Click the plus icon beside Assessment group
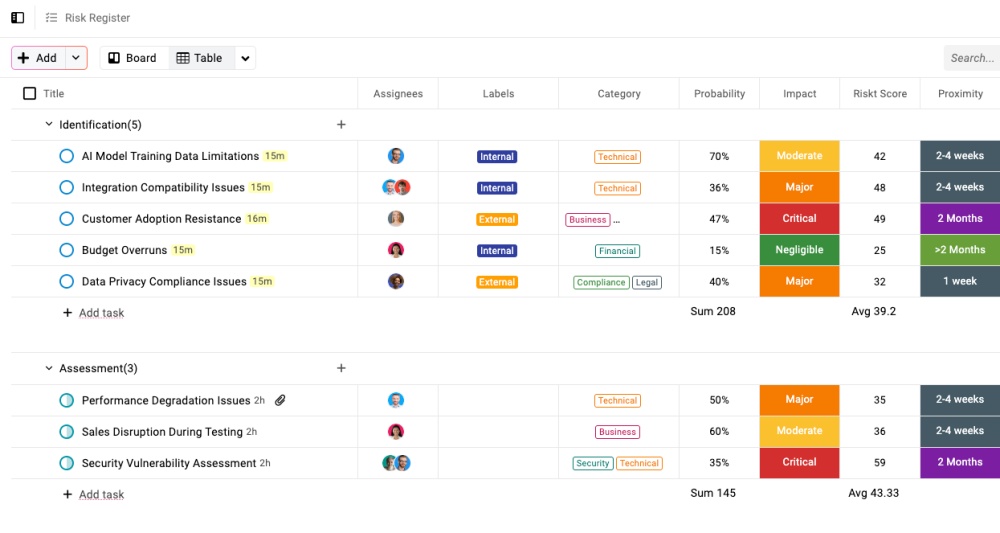The height and width of the screenshot is (533, 1000). pos(341,368)
